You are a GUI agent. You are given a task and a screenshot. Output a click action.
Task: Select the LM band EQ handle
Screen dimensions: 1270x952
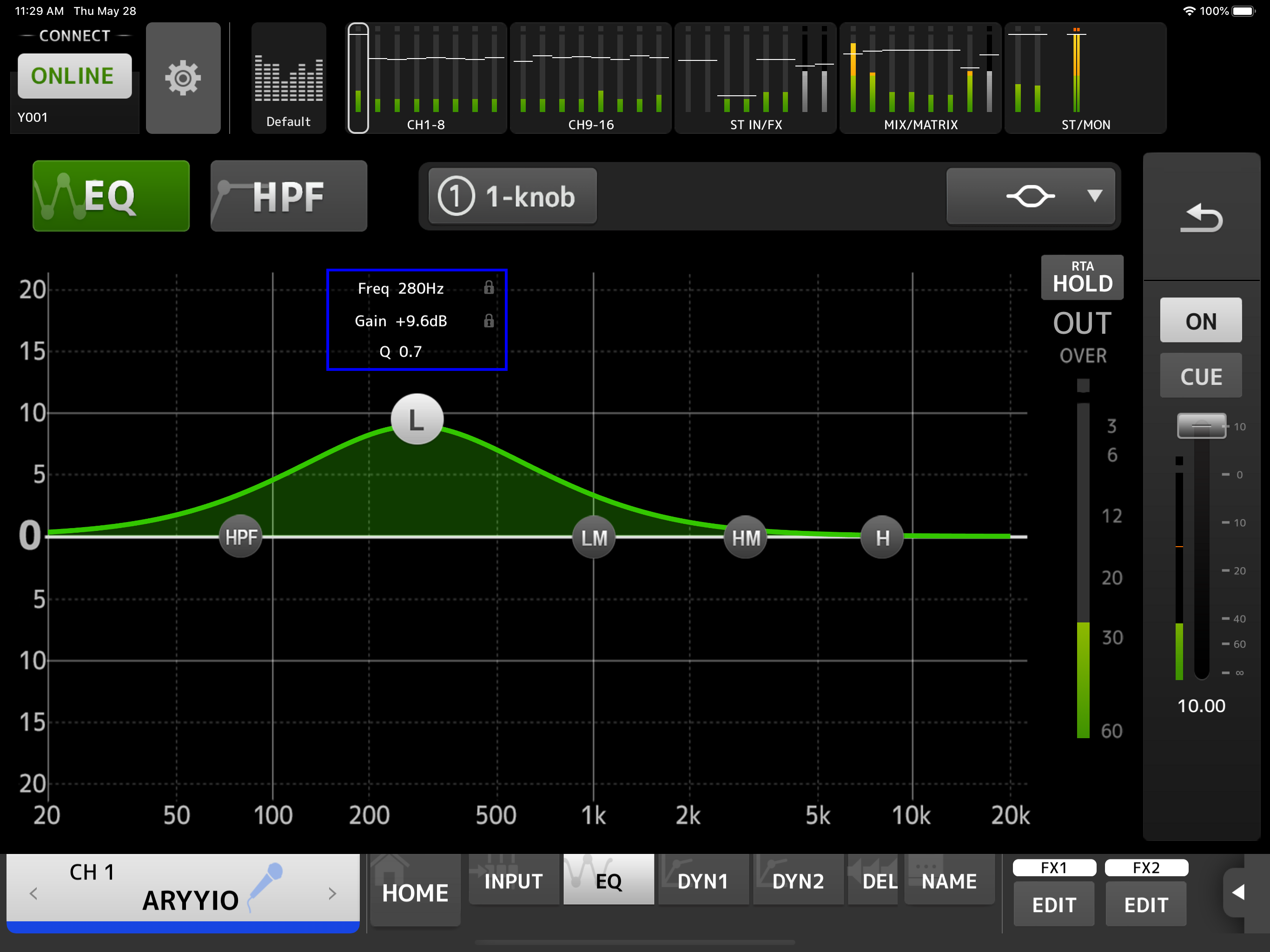pos(594,537)
